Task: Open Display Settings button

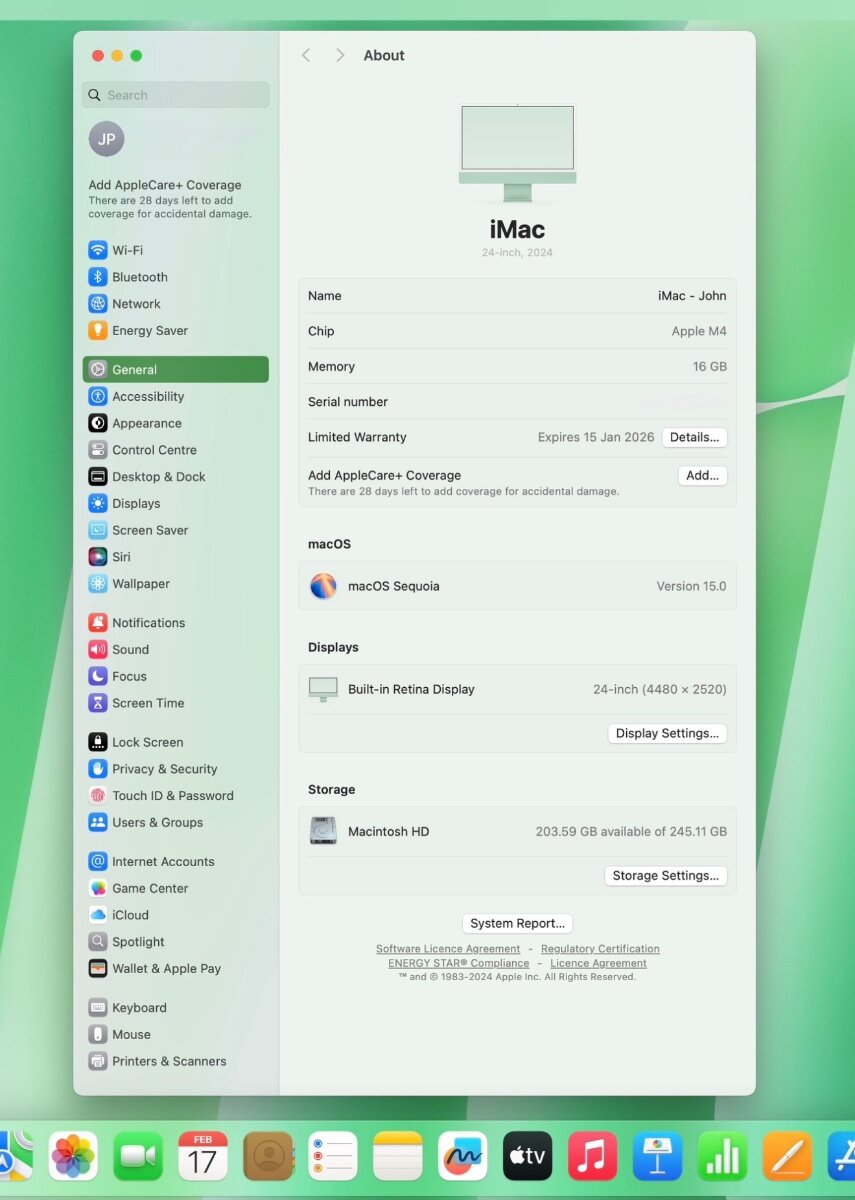Action: [x=667, y=733]
